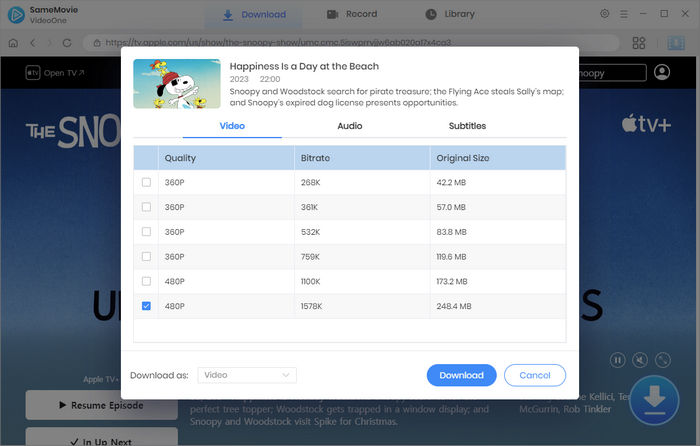Click the third round control on background video

pos(662,360)
